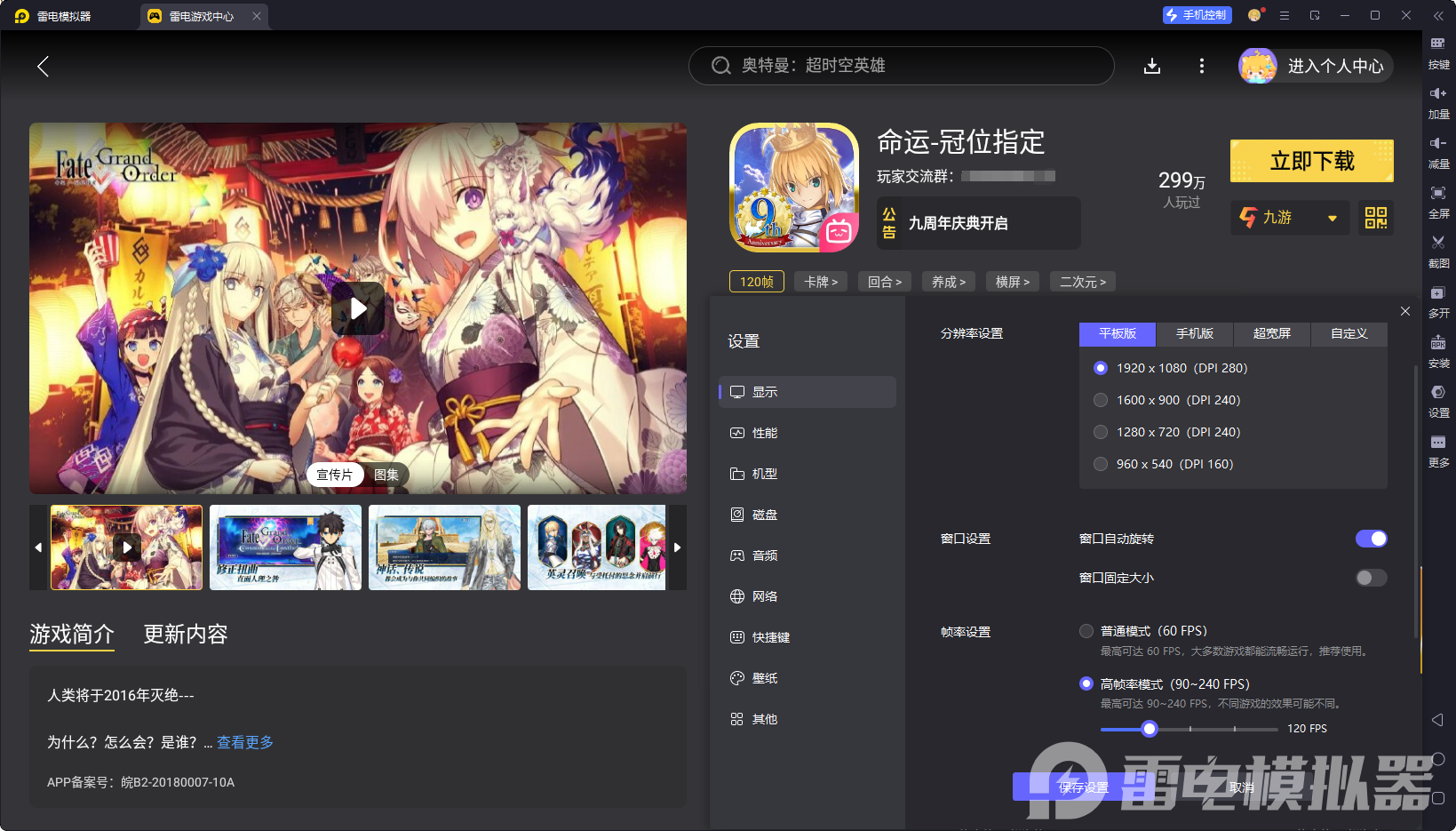Screen dimensions: 1456x831
Task: Open 机型 settings section
Action: (x=808, y=474)
